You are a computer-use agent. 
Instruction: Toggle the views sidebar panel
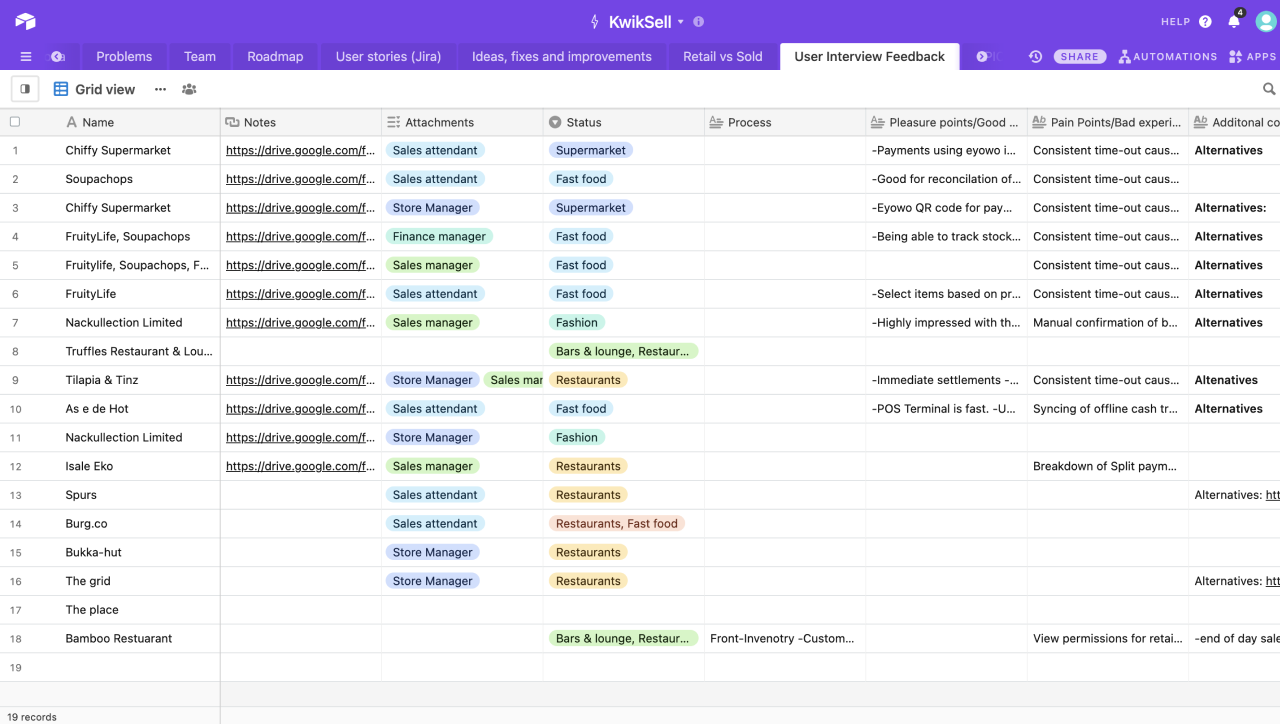pyautogui.click(x=24, y=89)
